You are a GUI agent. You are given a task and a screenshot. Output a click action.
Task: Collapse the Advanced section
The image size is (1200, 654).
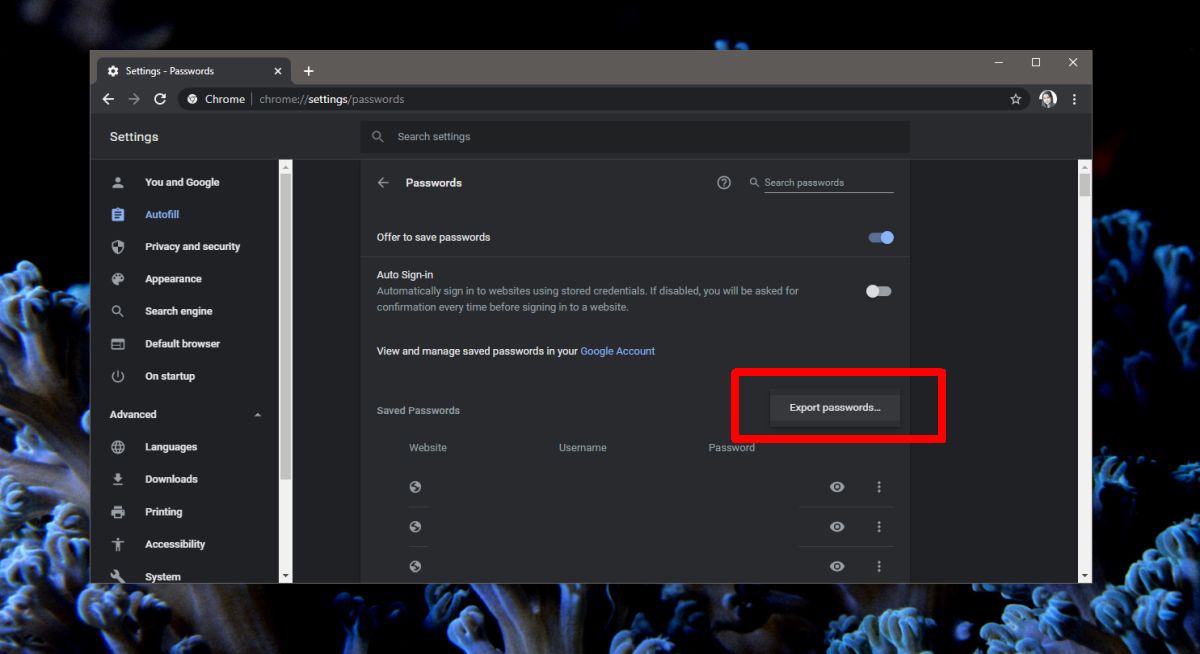258,414
